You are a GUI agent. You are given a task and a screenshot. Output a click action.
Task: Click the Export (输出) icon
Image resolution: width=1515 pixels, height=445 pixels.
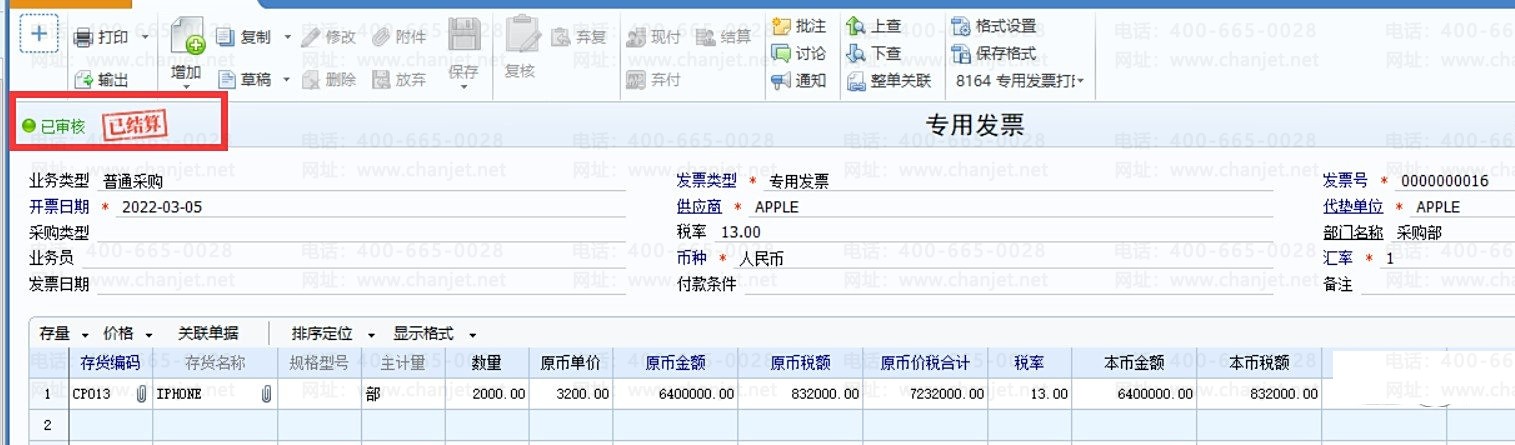click(x=84, y=80)
